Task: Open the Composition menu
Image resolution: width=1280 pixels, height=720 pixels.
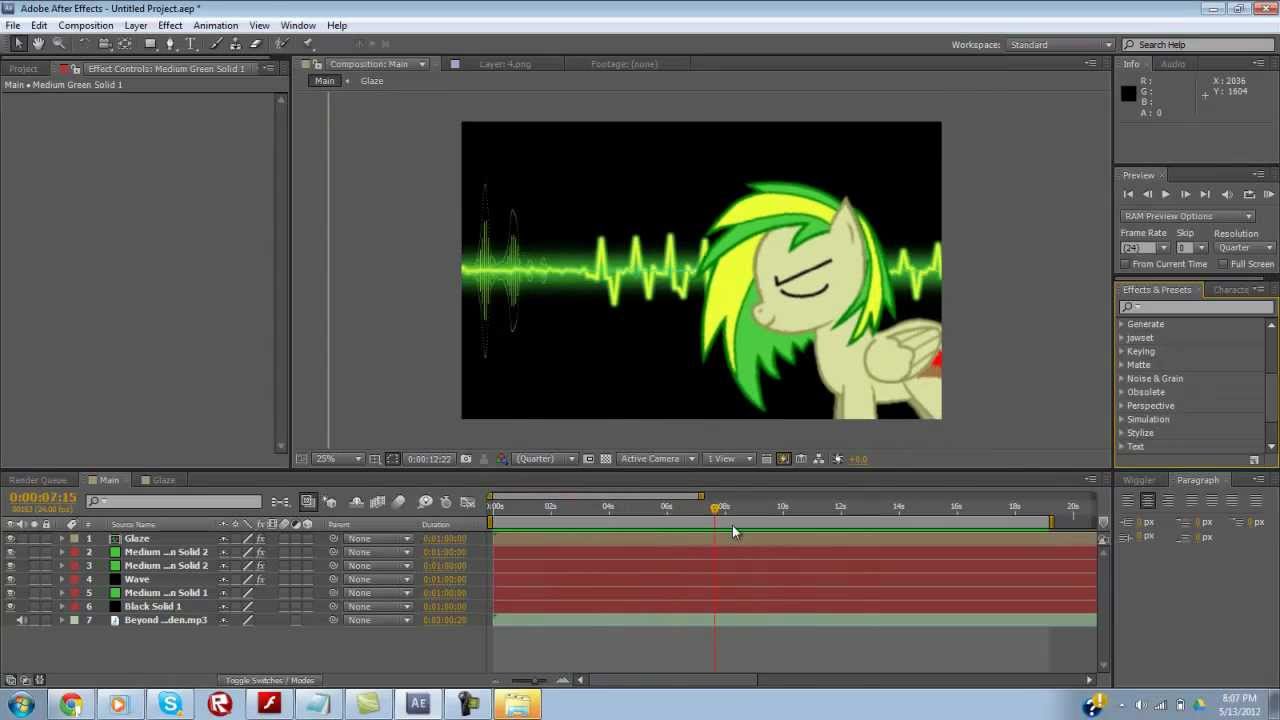Action: click(85, 25)
